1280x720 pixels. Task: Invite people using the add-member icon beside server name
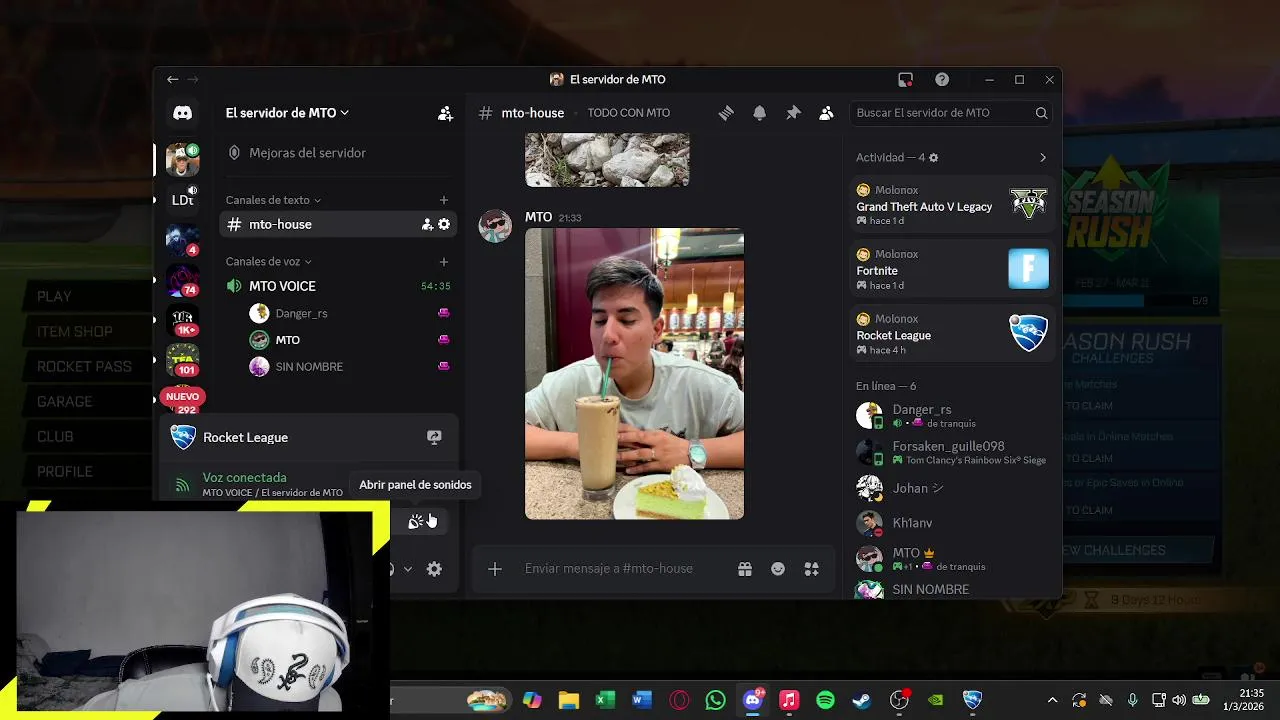pyautogui.click(x=445, y=114)
